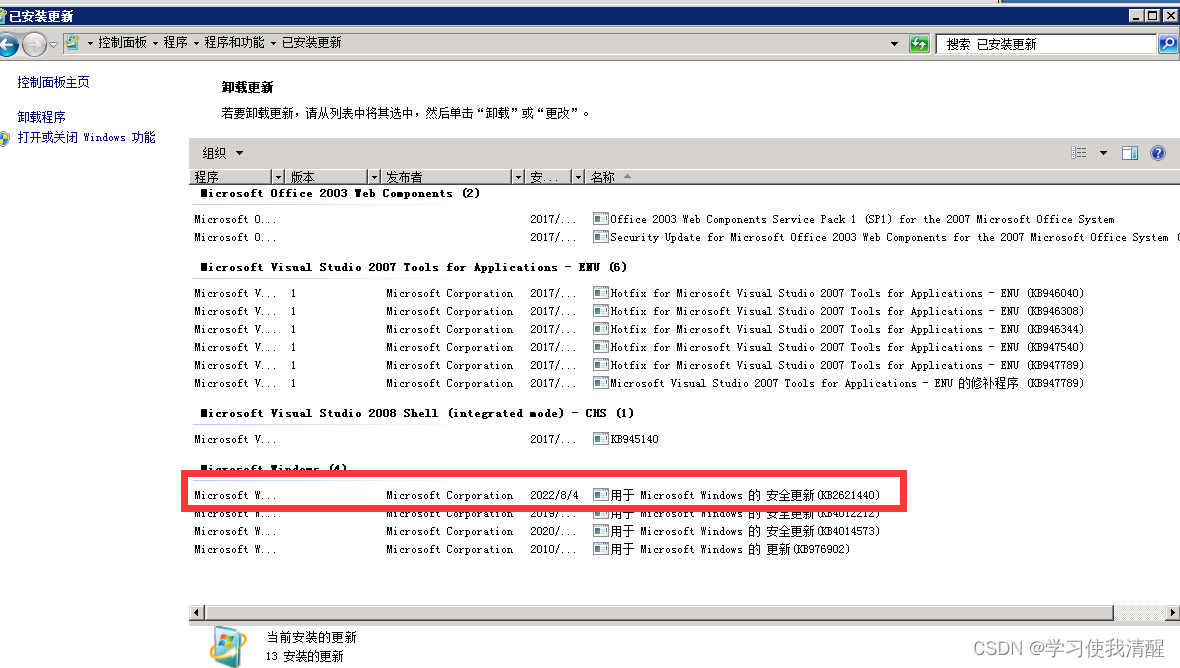
Task: Click the horizontal scrollbar left arrow
Action: click(196, 612)
